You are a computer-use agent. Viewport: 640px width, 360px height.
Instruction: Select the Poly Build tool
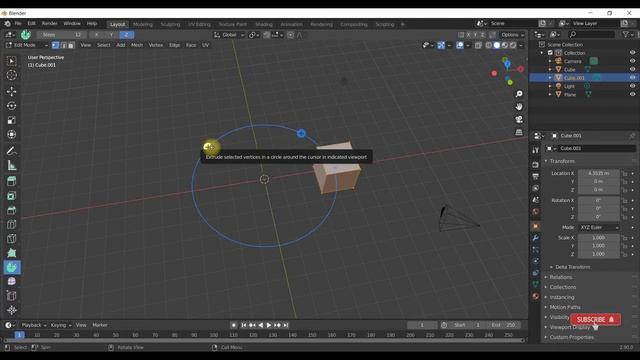11,253
